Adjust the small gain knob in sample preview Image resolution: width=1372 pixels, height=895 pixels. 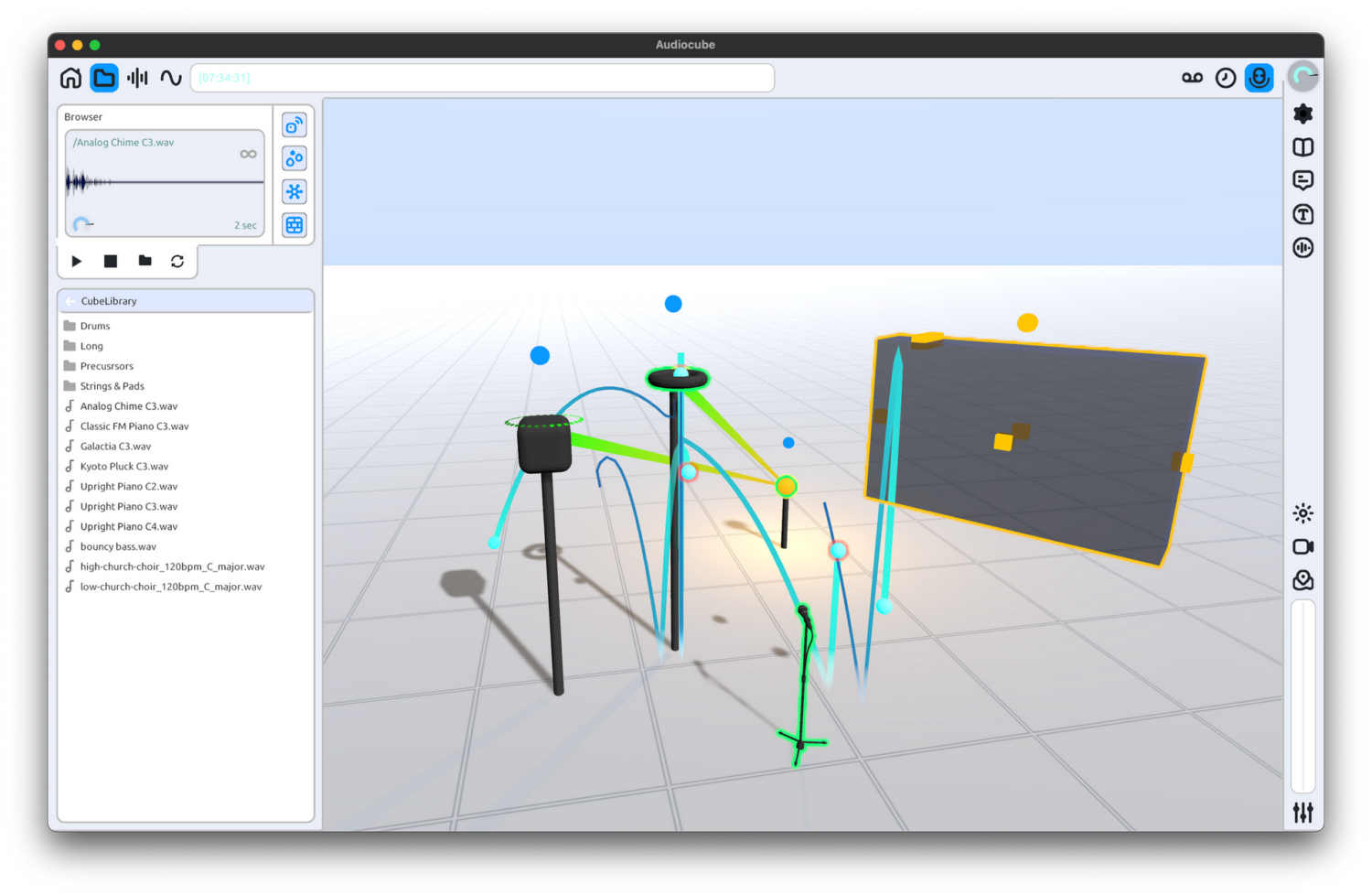pos(81,224)
